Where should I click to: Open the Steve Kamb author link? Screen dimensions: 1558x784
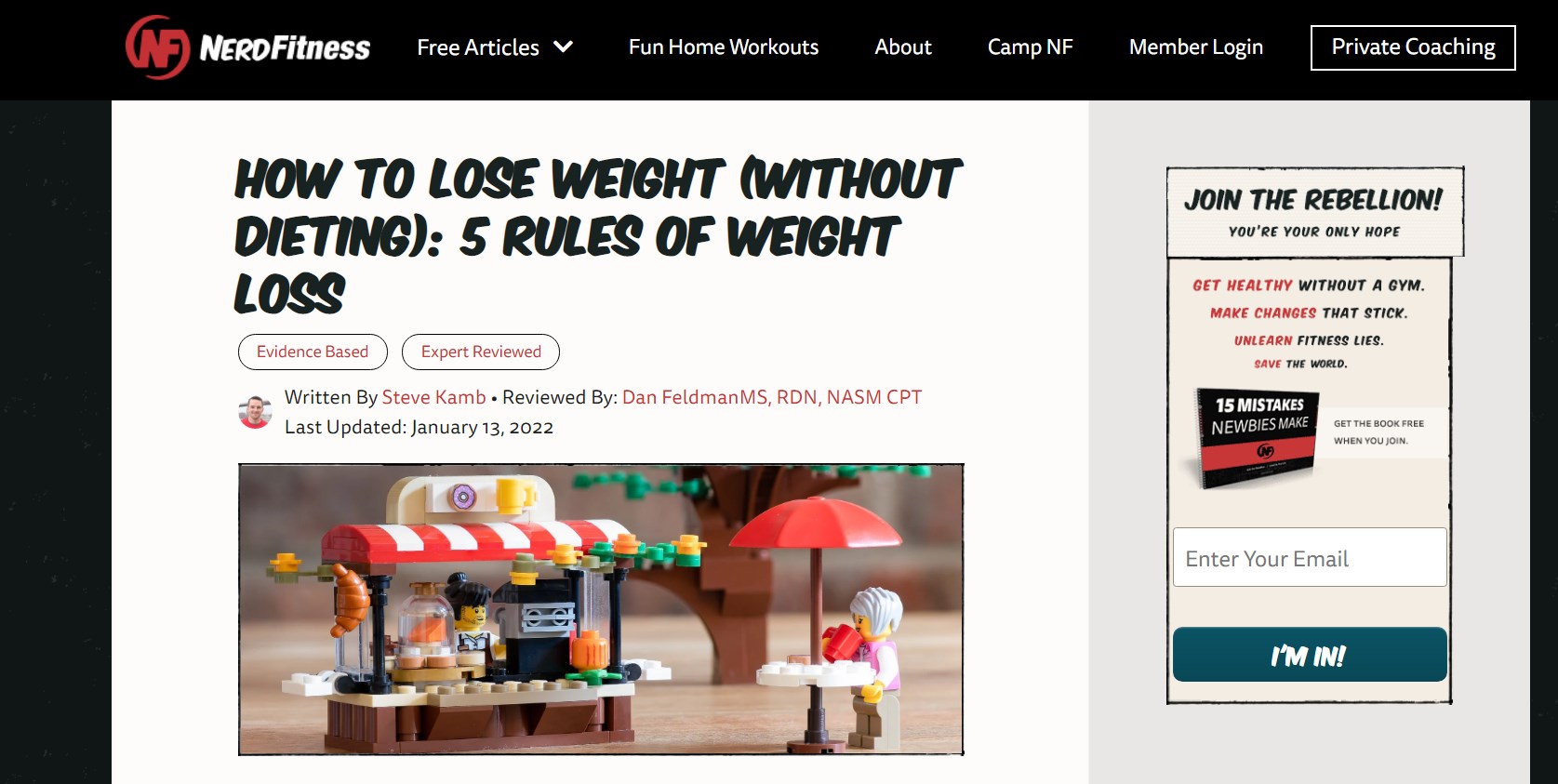(x=433, y=397)
